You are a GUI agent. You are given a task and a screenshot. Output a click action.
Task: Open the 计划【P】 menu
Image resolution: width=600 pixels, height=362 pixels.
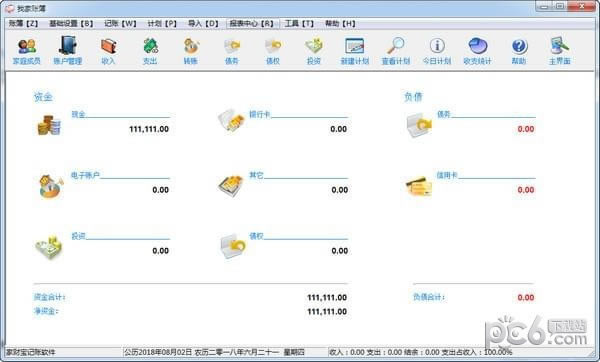pyautogui.click(x=162, y=24)
